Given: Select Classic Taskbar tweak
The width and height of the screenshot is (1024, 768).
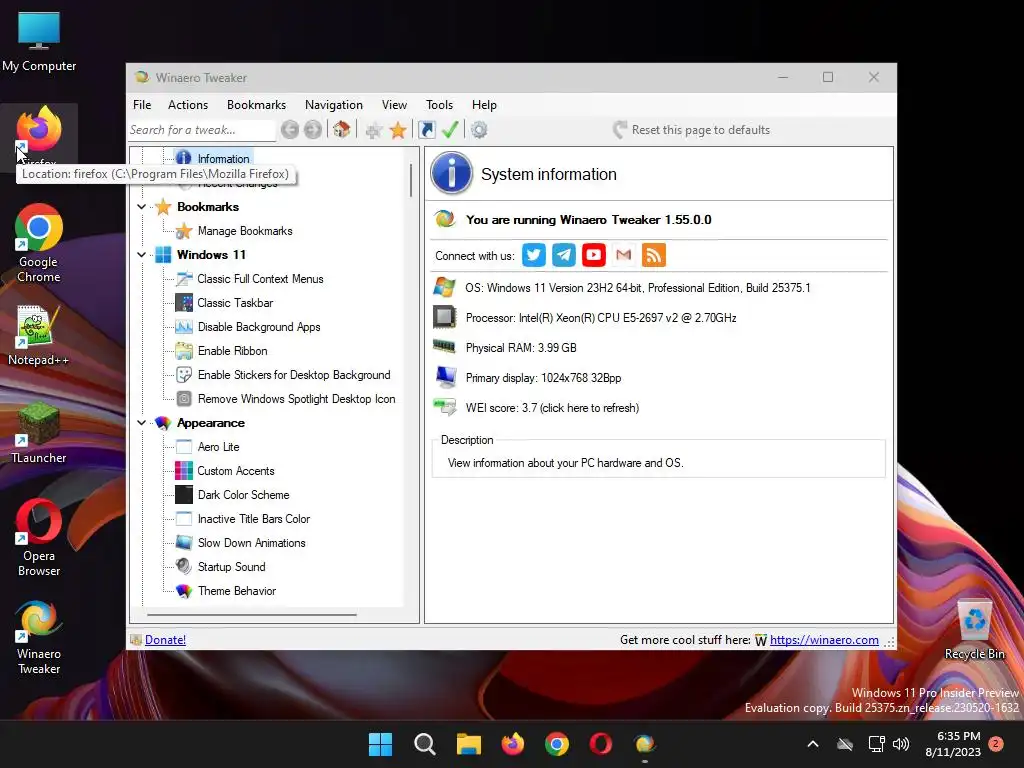Looking at the screenshot, I should (235, 303).
